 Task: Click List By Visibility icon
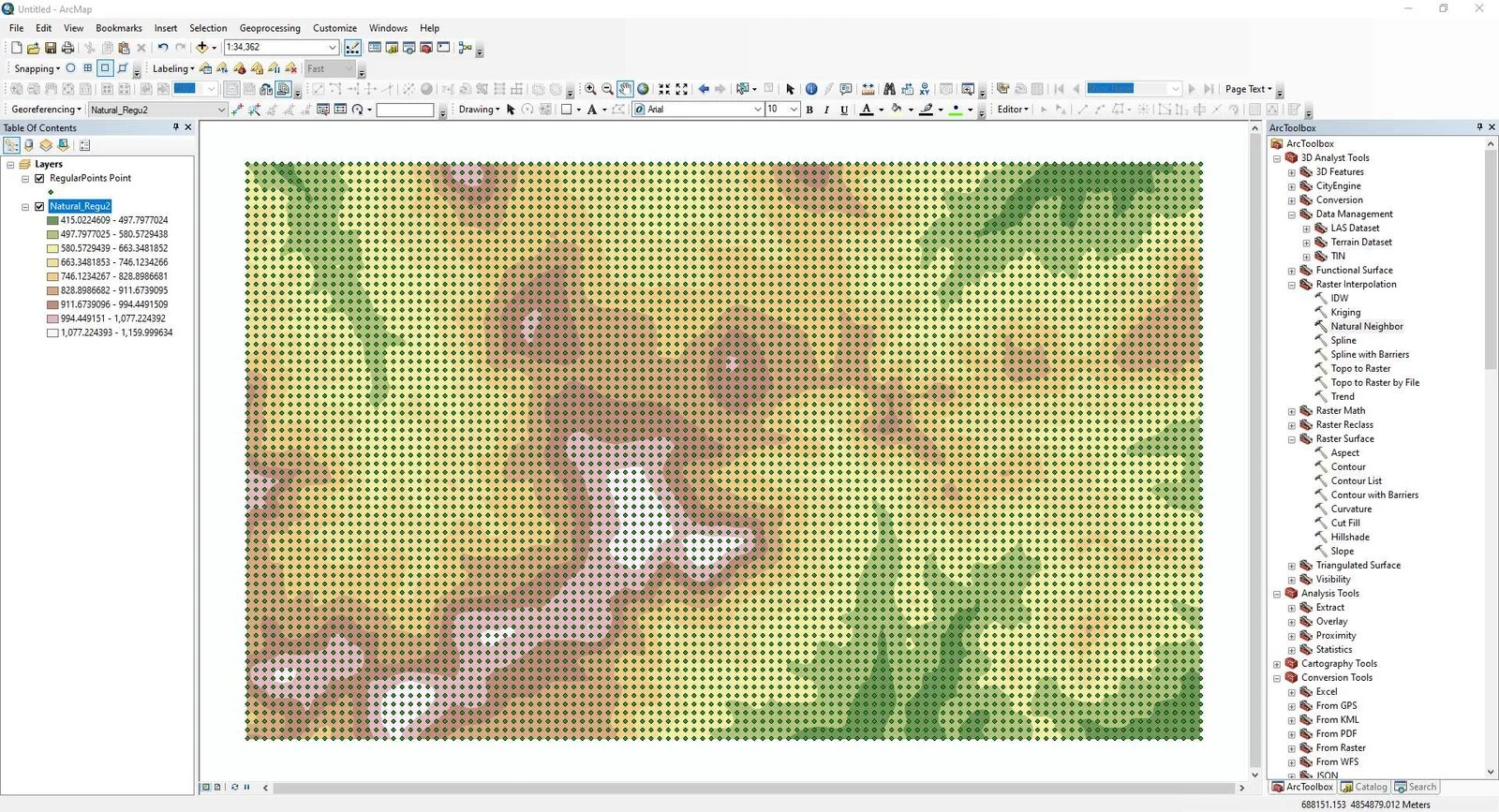point(46,145)
